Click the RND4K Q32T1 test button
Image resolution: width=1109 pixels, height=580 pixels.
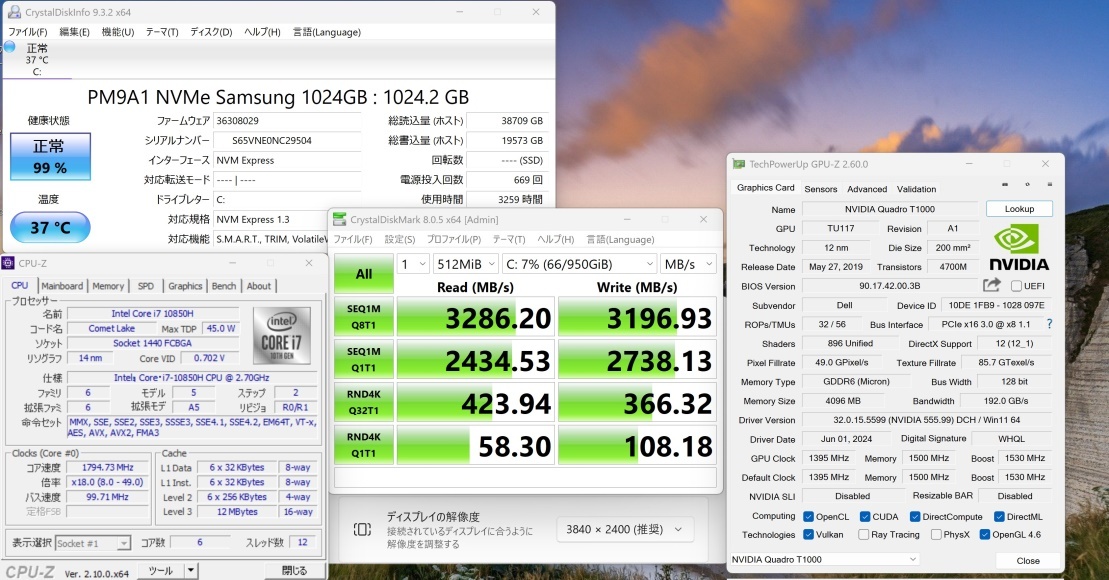click(x=364, y=402)
